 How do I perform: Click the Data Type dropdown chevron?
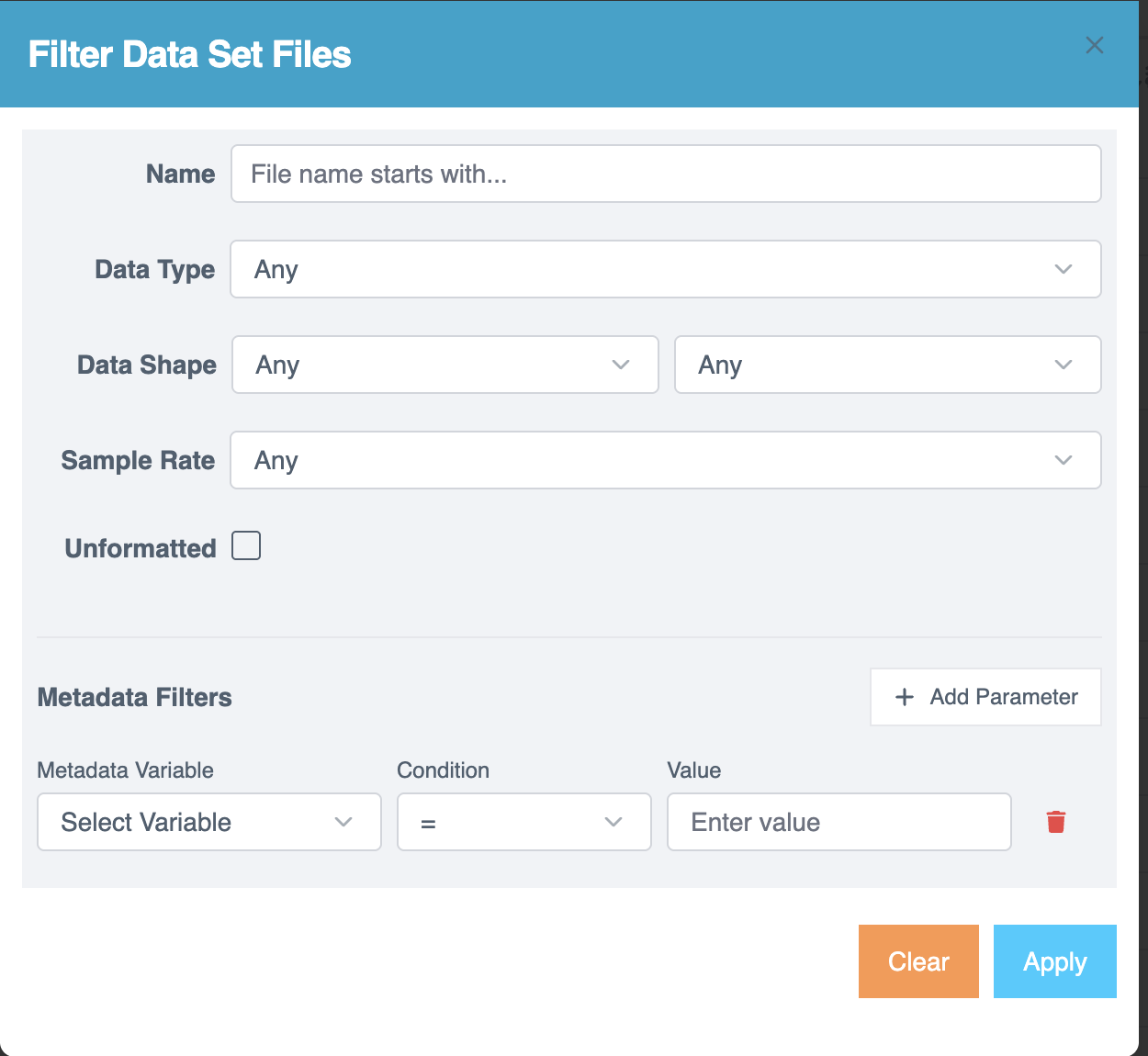(x=1063, y=269)
